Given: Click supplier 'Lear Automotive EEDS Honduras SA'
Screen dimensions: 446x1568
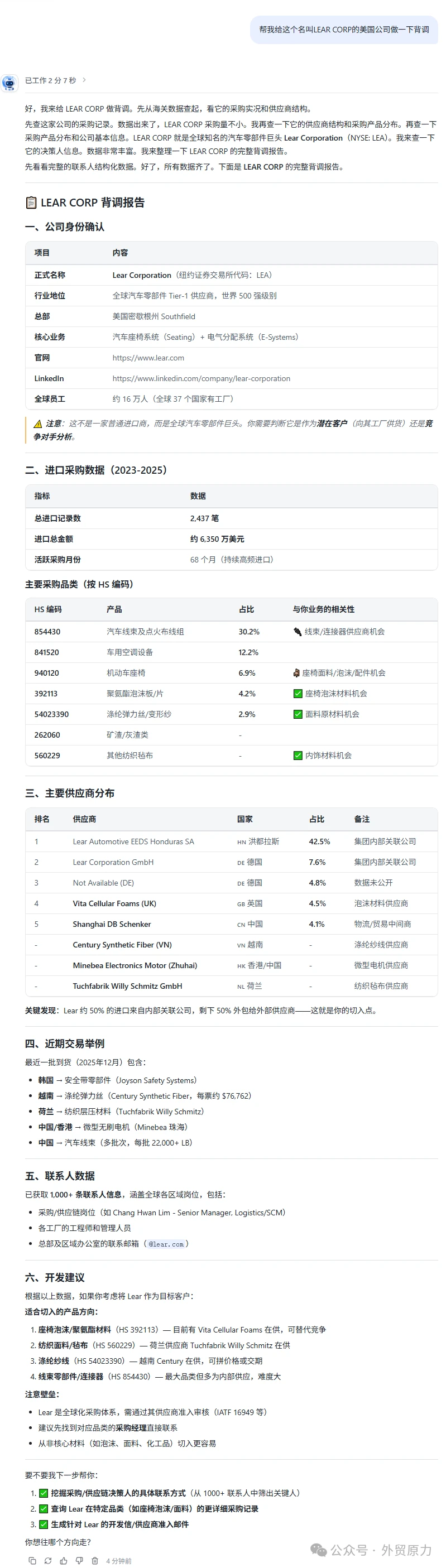Looking at the screenshot, I should tap(133, 842).
